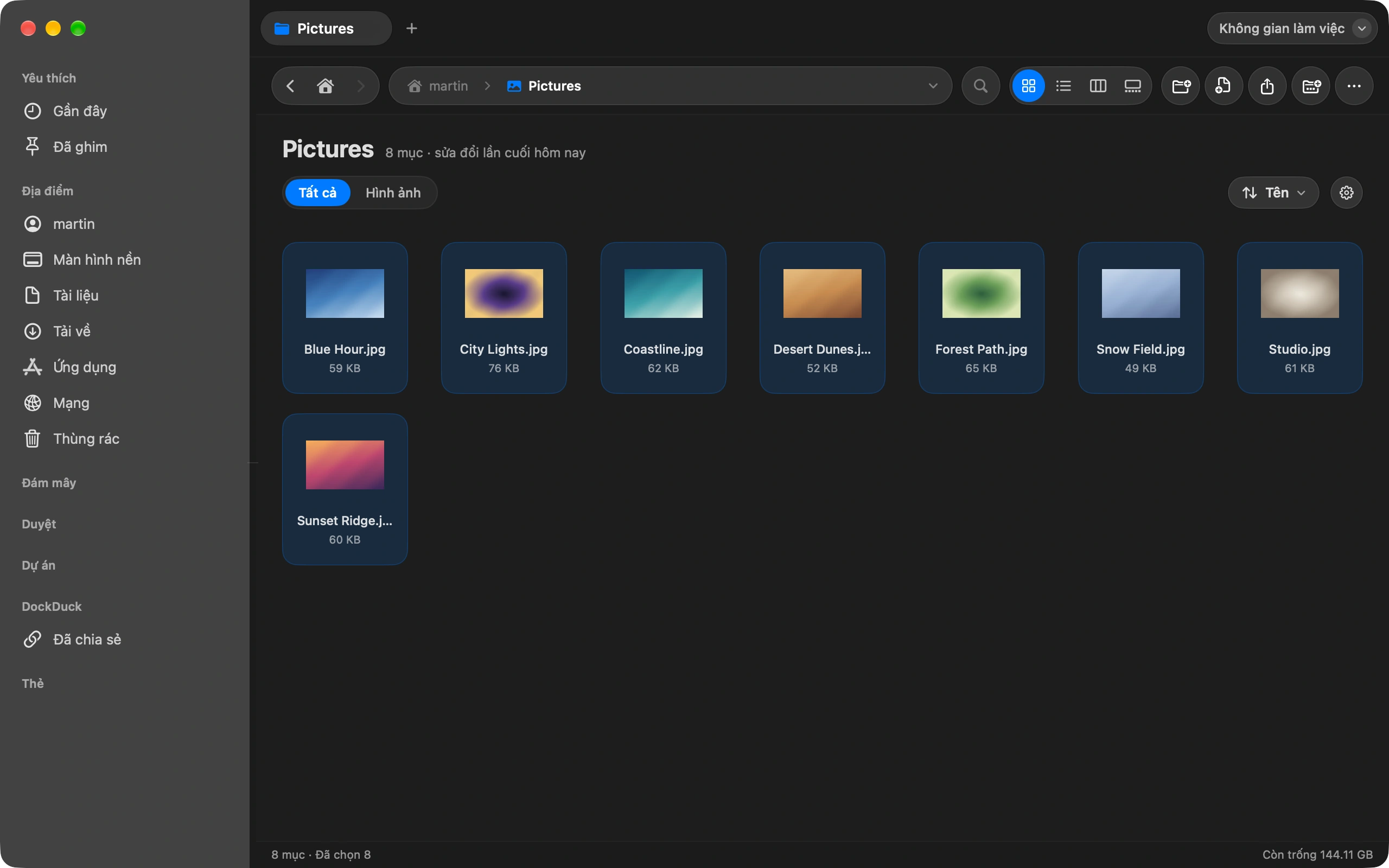
Task: Open view settings gear icon
Action: pyautogui.click(x=1346, y=192)
